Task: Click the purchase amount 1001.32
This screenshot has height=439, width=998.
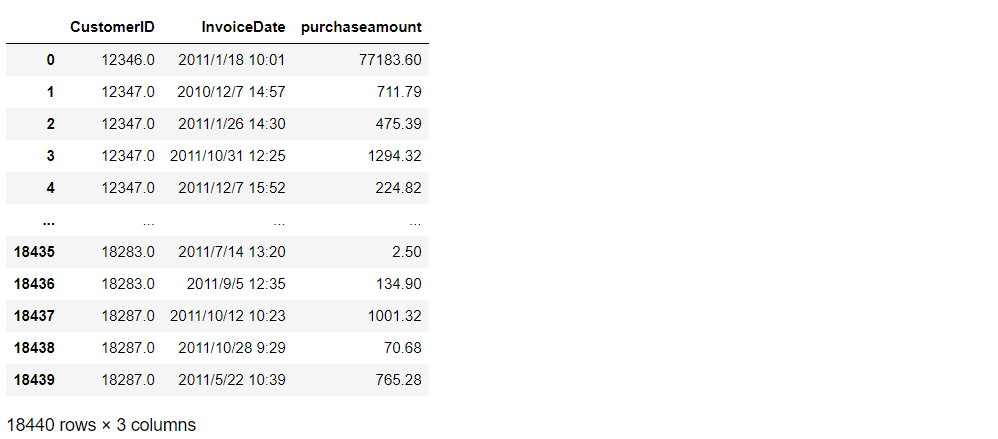Action: pos(394,316)
